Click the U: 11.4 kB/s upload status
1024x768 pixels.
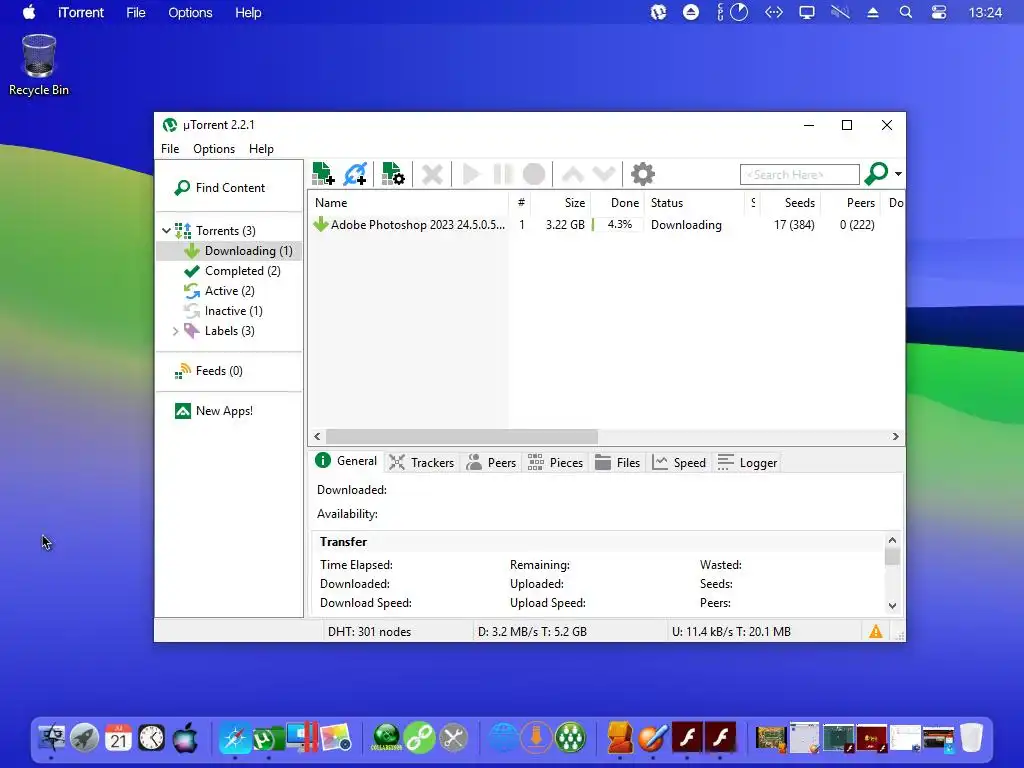tap(731, 632)
